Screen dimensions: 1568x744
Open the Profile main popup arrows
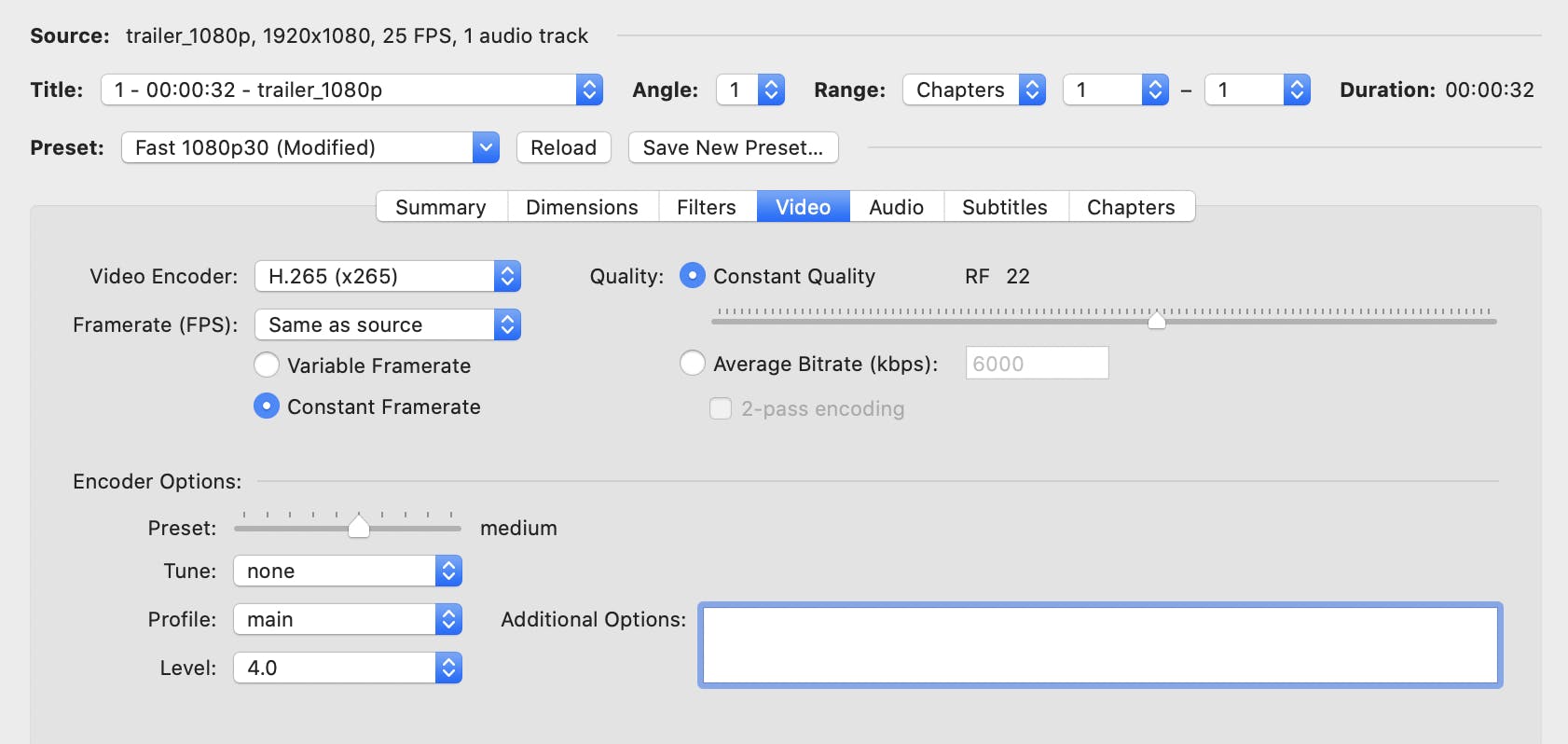tap(448, 620)
